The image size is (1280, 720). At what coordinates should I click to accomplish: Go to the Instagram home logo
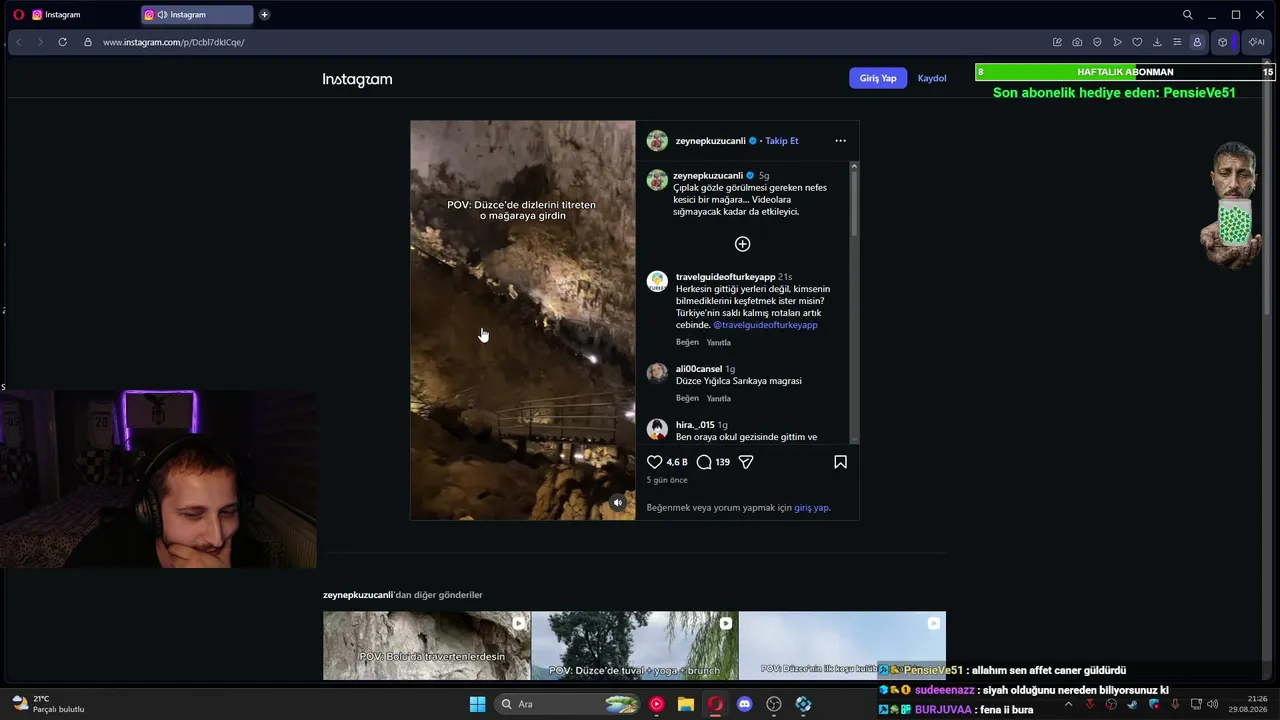tap(357, 79)
